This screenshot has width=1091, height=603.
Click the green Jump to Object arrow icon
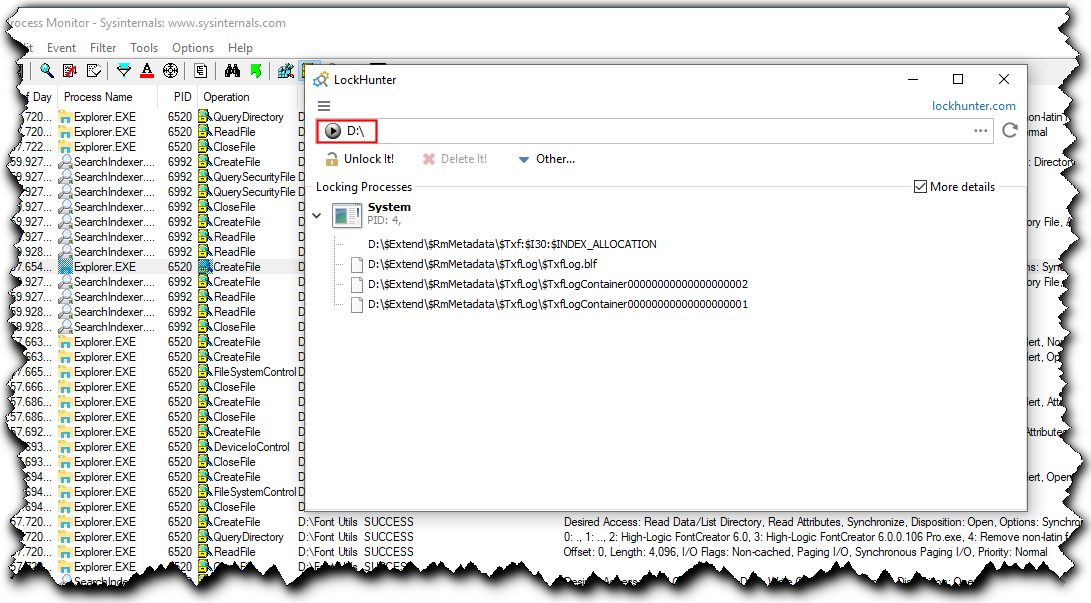tap(256, 71)
